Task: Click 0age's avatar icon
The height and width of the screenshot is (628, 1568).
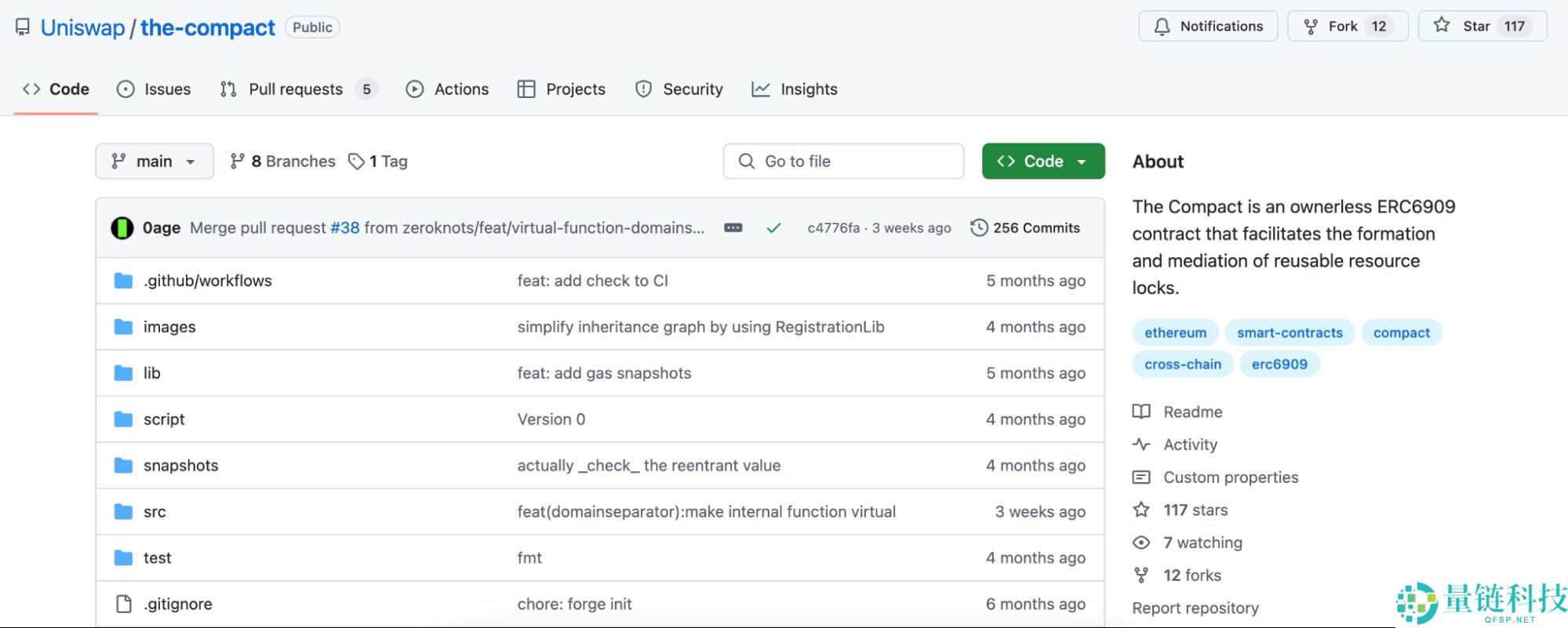Action: click(122, 228)
